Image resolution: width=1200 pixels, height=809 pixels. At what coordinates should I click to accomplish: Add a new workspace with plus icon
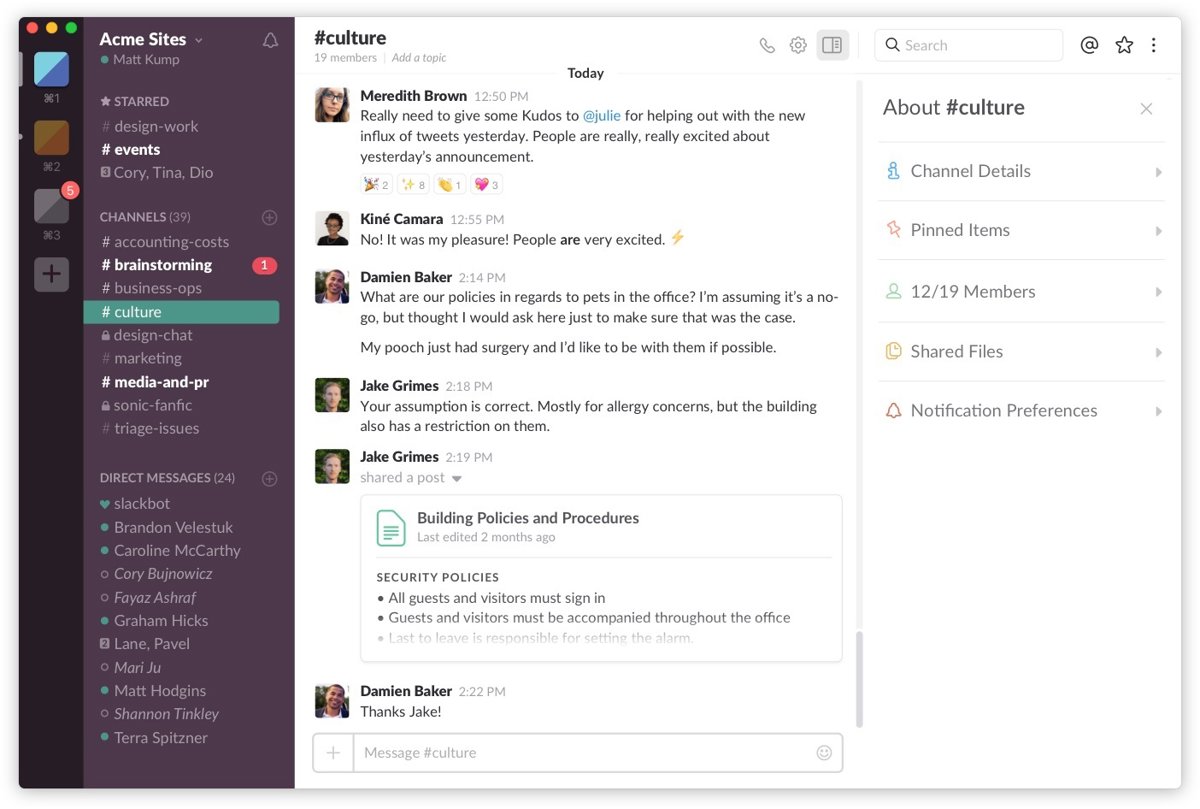pyautogui.click(x=51, y=274)
